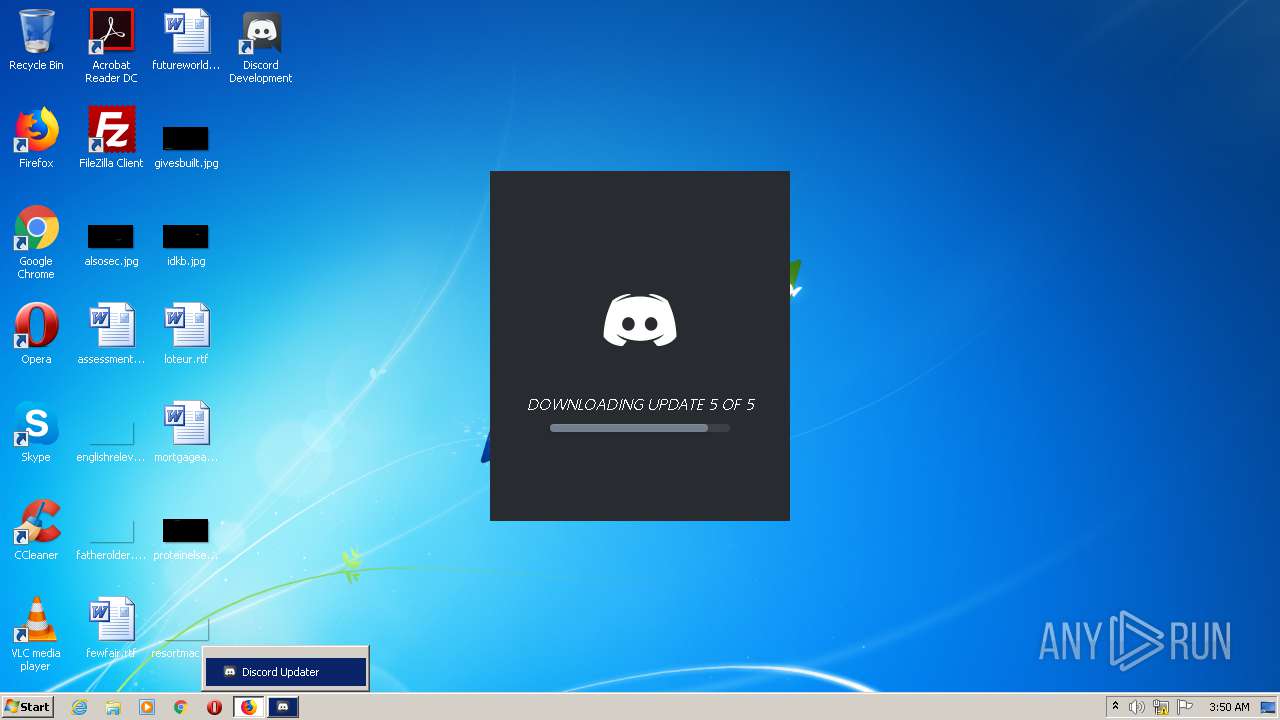Select givesbuilt.jpg image file
This screenshot has width=1280, height=720.
pos(186,146)
